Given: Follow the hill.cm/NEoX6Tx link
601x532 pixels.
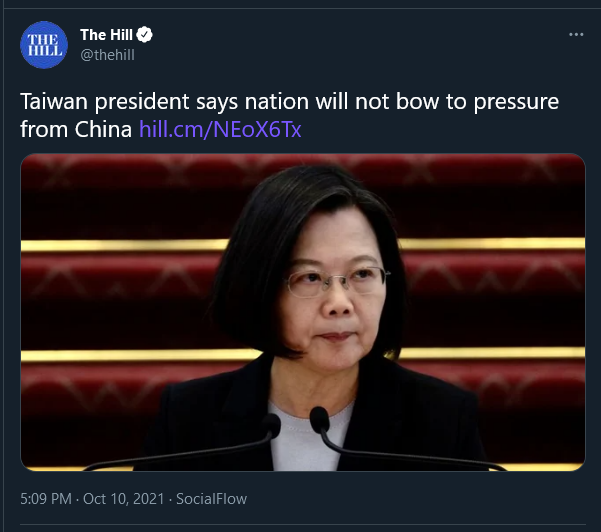Looking at the screenshot, I should pyautogui.click(x=220, y=129).
